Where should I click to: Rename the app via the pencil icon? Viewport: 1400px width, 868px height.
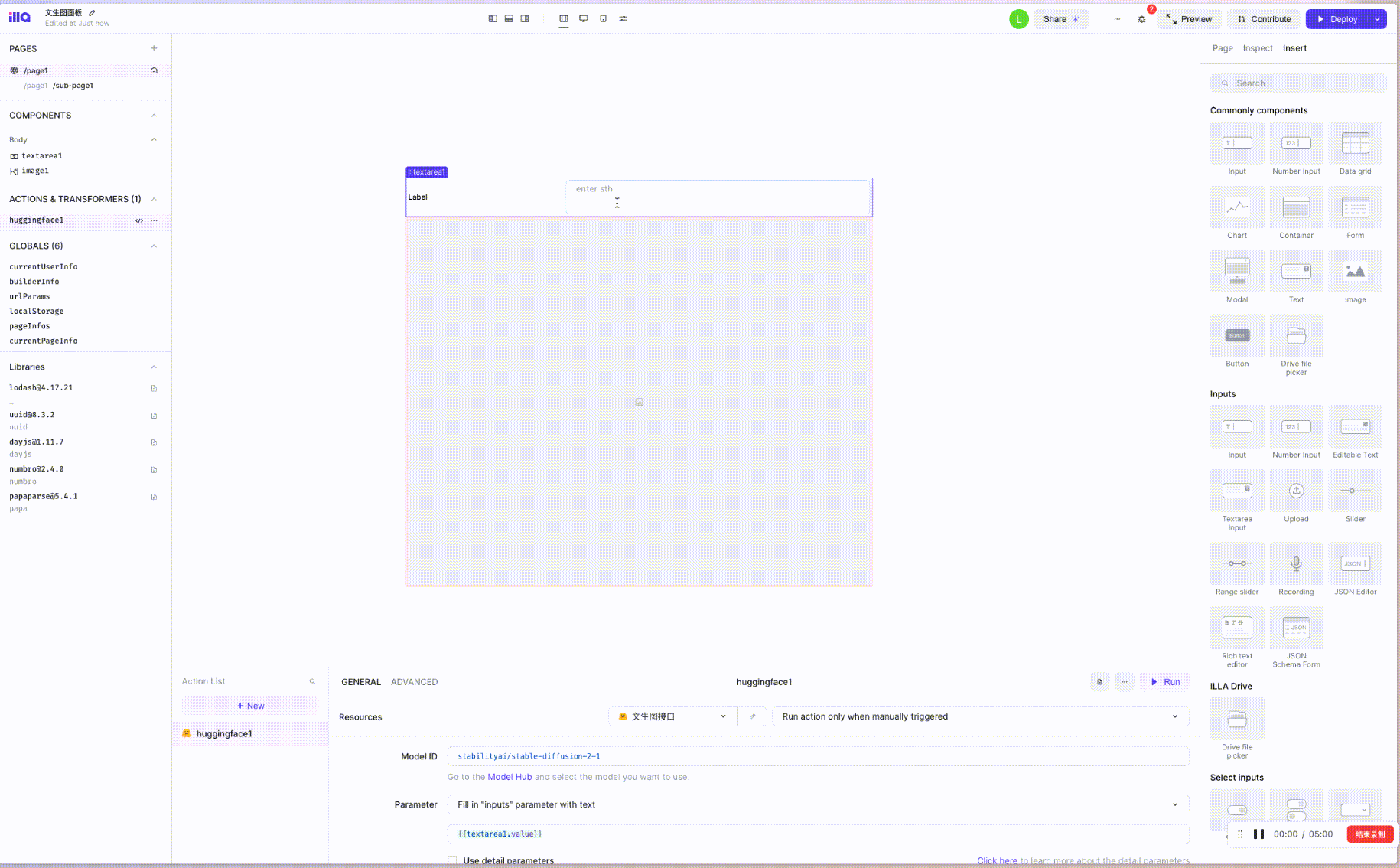(x=90, y=12)
